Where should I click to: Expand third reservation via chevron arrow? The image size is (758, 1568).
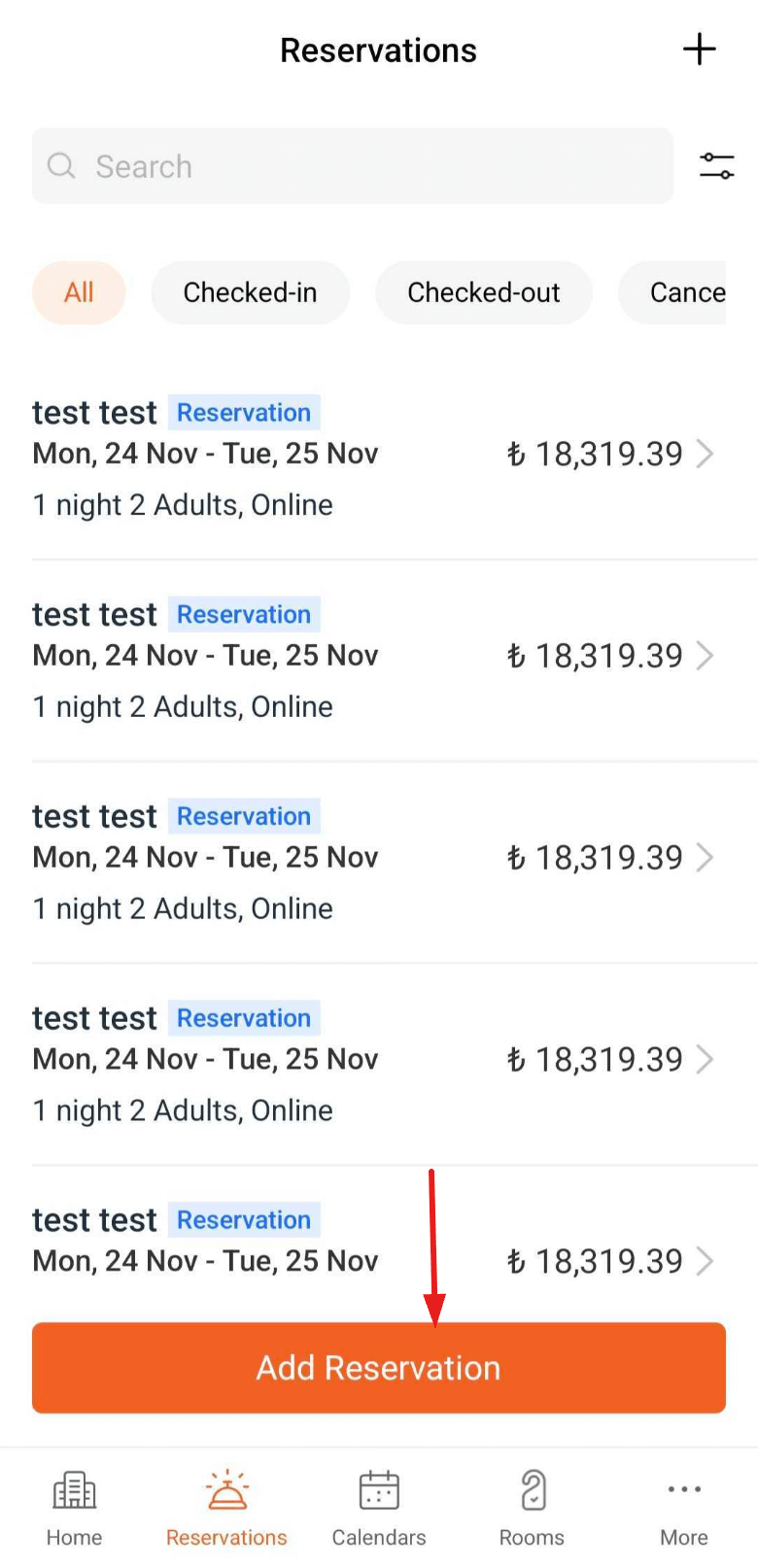[x=706, y=858]
